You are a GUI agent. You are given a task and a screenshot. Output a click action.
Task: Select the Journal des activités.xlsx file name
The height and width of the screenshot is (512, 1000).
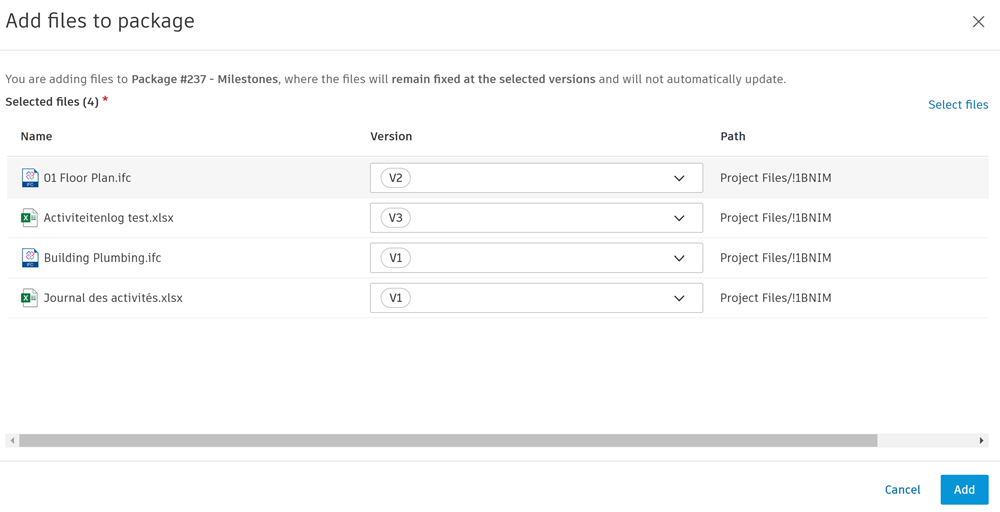coord(113,298)
